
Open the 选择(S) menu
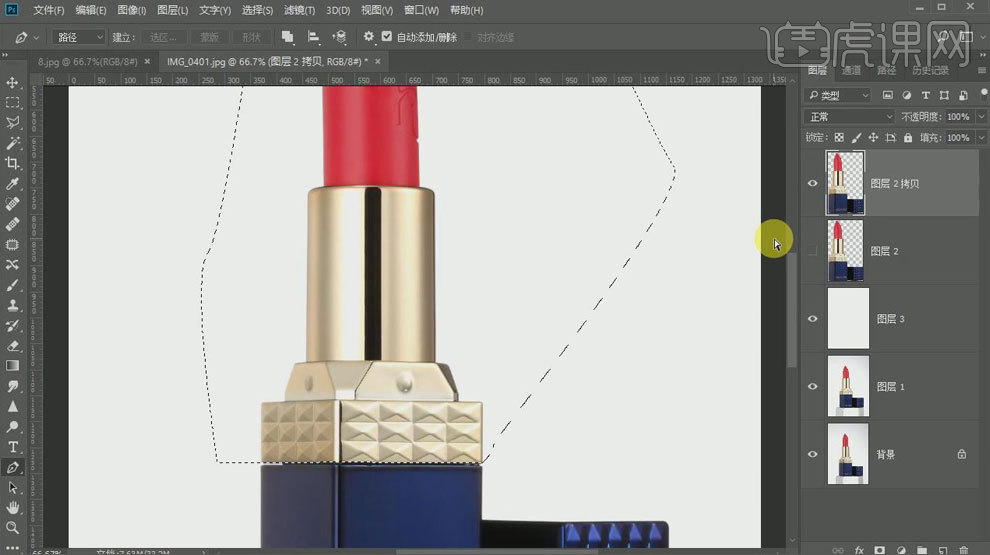pyautogui.click(x=257, y=10)
